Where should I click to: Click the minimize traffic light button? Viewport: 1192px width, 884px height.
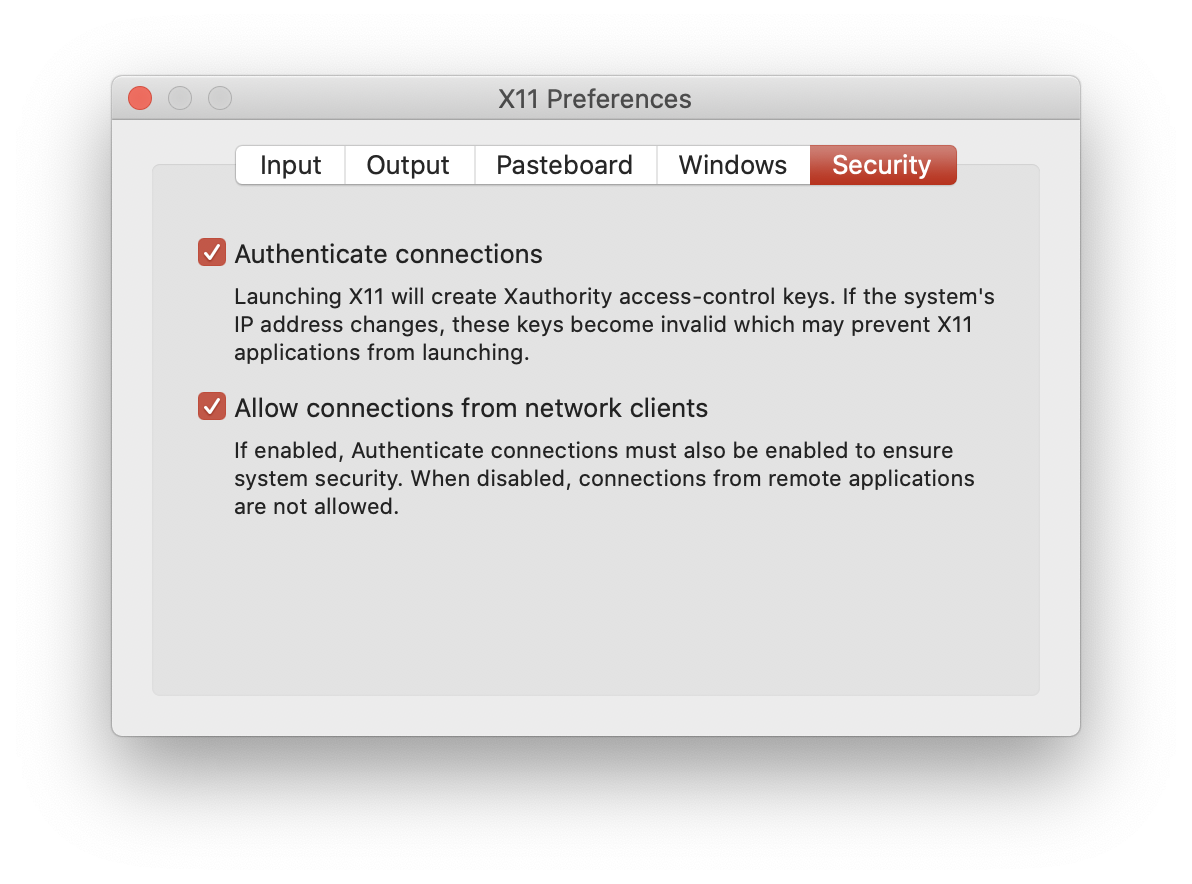tap(180, 98)
